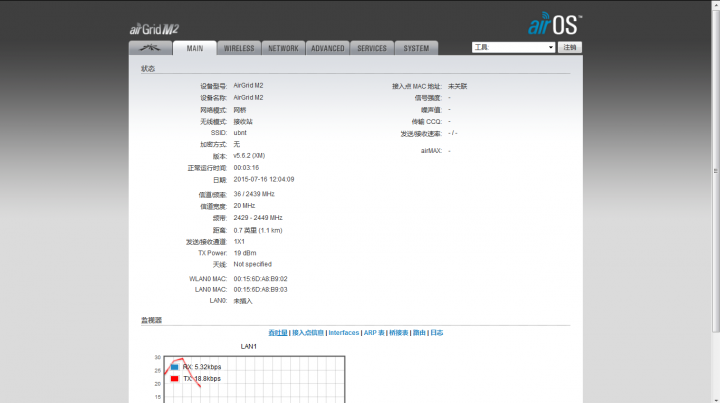Open the Ubiquiti logo tab
Viewport: 720px width, 403px height.
(x=150, y=48)
